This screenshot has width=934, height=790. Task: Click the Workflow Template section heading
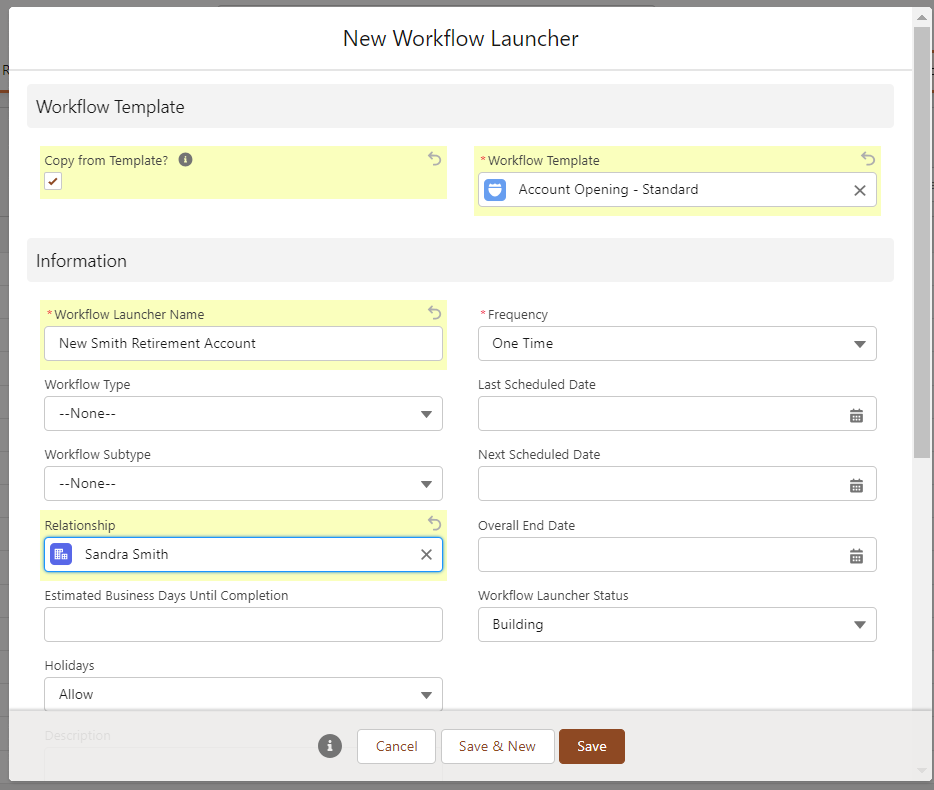110,107
